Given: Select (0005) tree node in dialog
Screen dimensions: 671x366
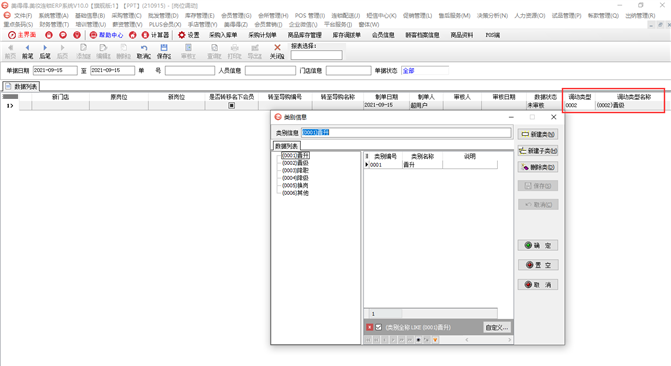Looking at the screenshot, I should [x=295, y=185].
